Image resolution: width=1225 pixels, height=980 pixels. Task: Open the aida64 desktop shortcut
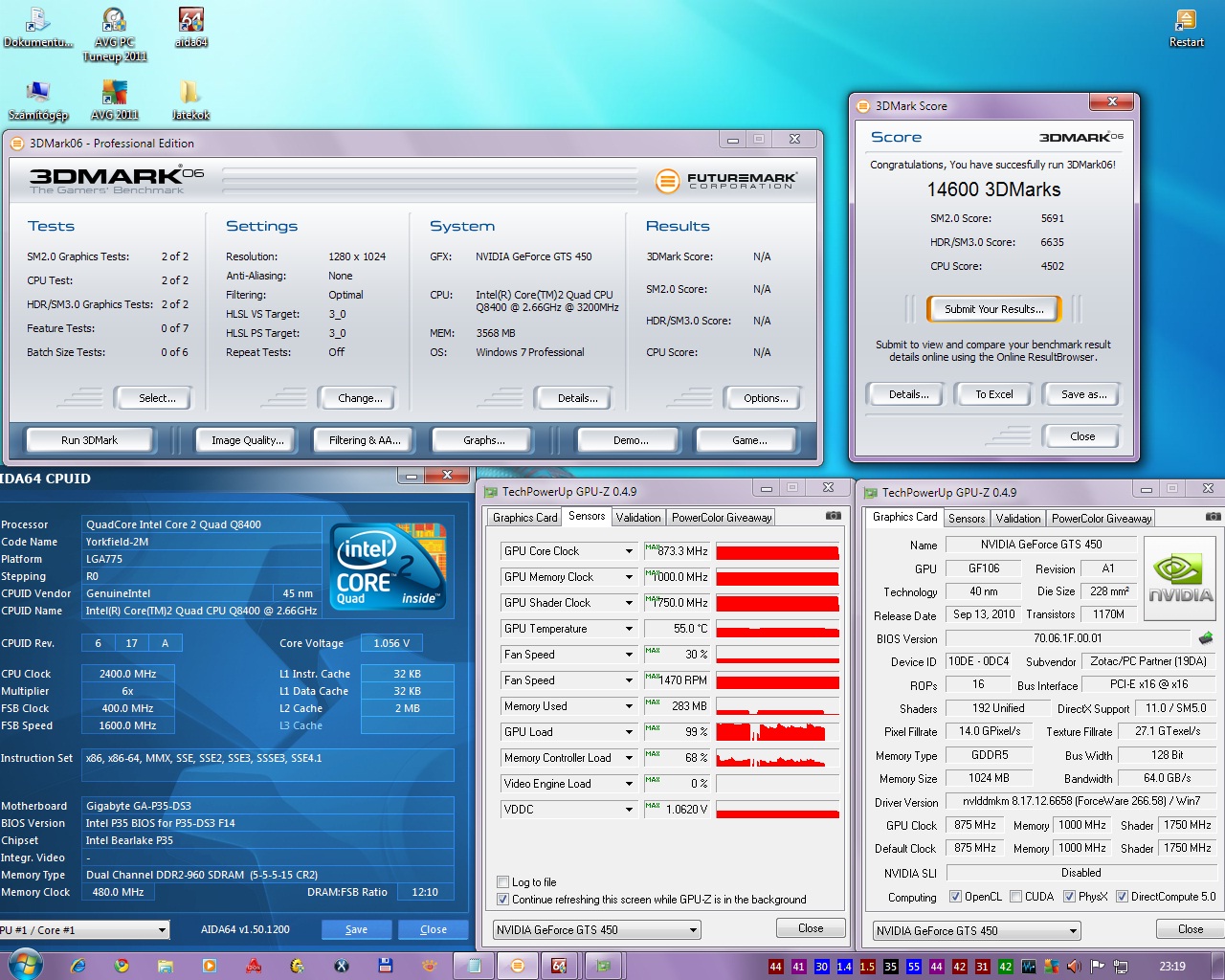pyautogui.click(x=190, y=28)
